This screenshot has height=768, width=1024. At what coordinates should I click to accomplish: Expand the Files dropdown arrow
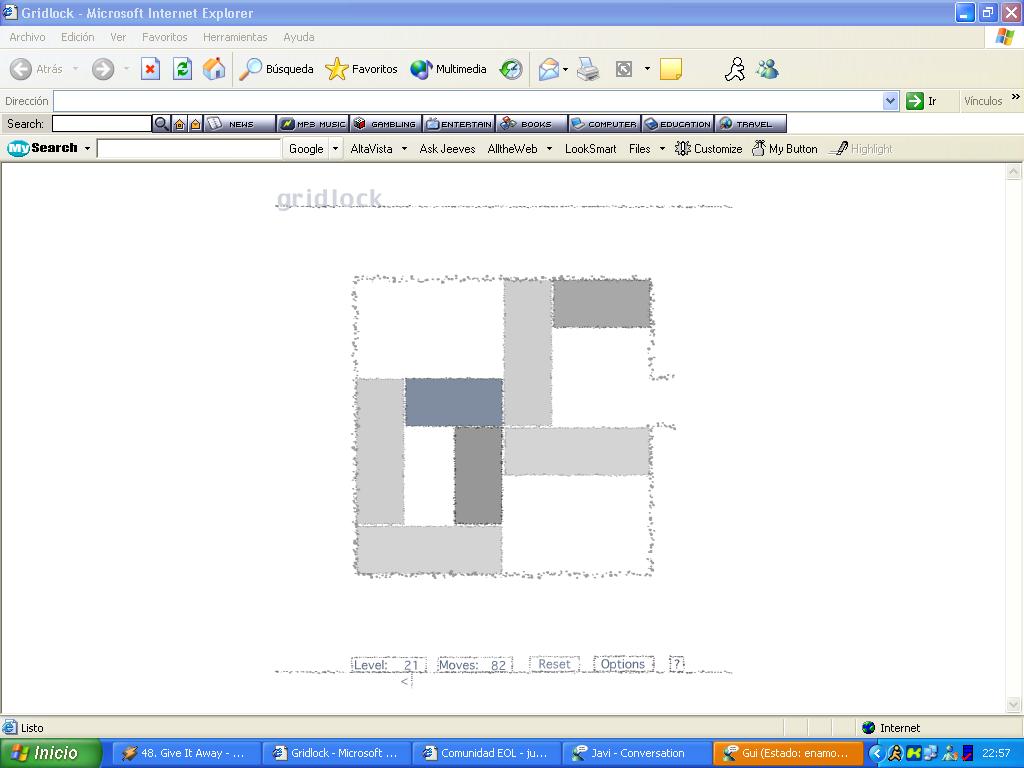coord(662,149)
